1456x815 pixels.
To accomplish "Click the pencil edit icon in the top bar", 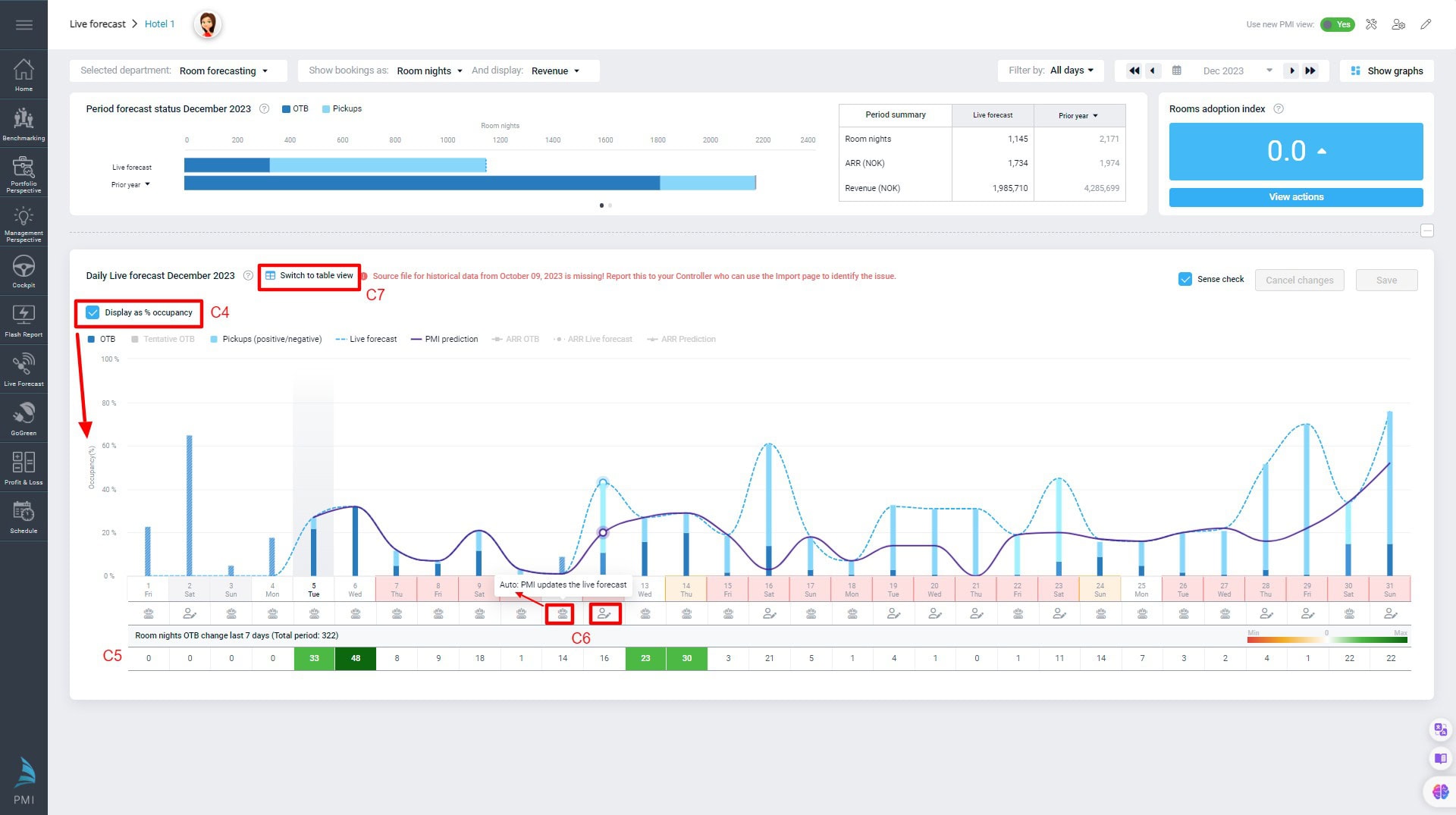I will [1426, 24].
